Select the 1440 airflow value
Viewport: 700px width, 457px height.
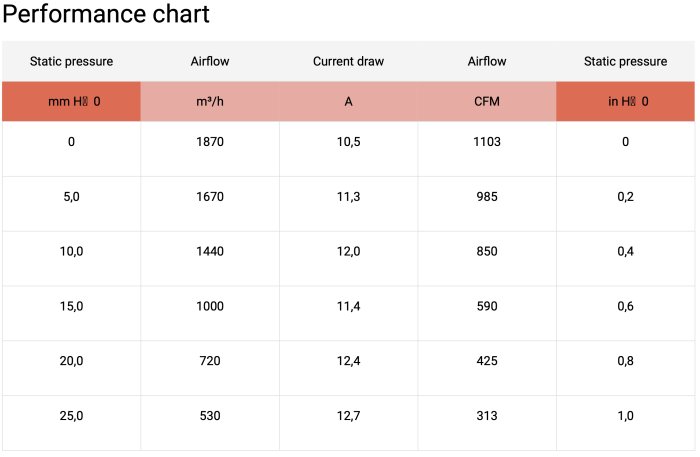[210, 251]
